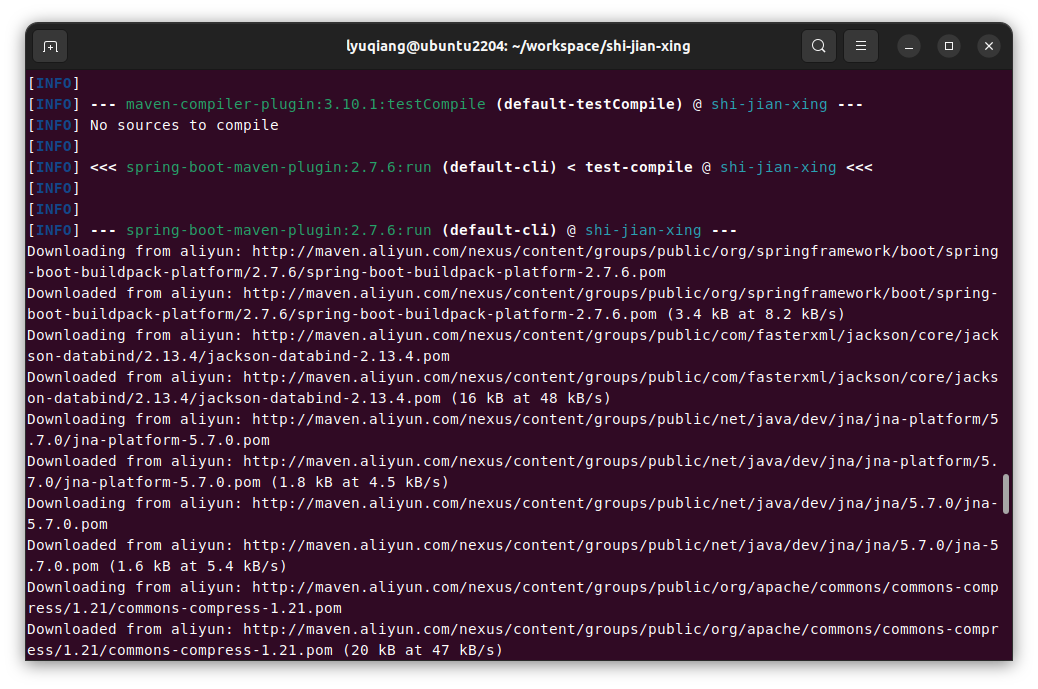Open the hamburger menu in title bar

coord(860,46)
